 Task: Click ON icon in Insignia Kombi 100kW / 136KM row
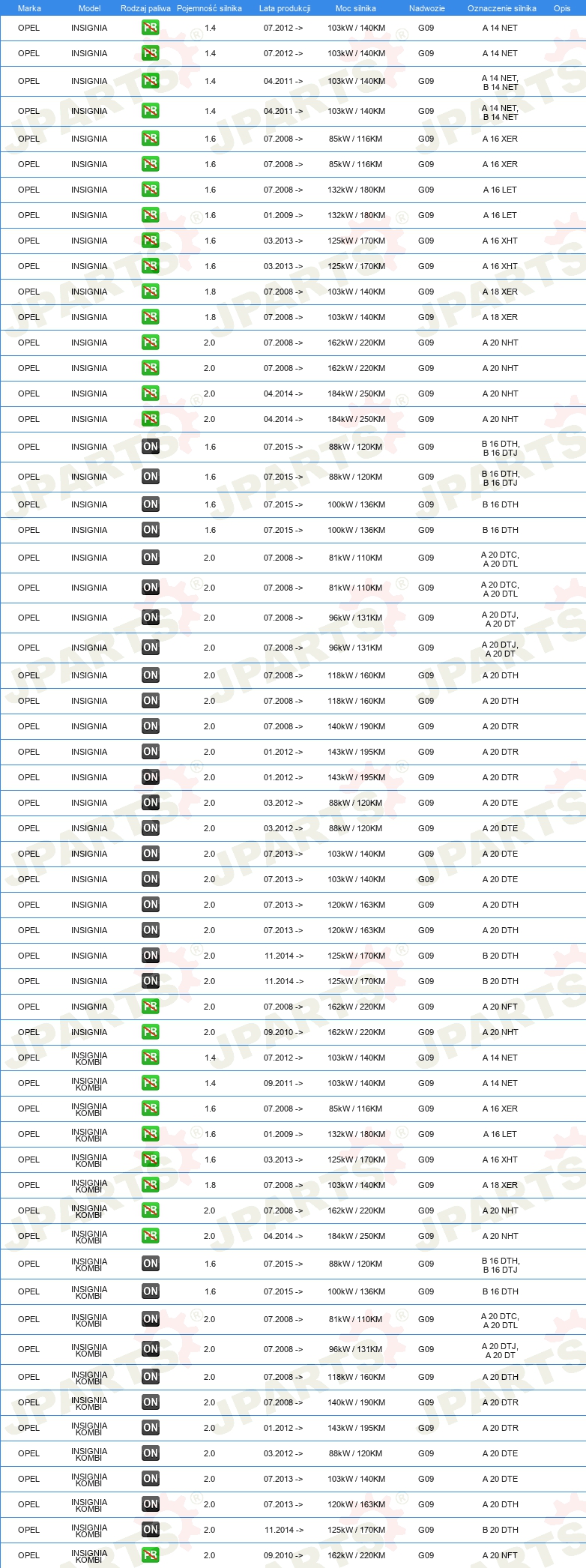point(151,1291)
